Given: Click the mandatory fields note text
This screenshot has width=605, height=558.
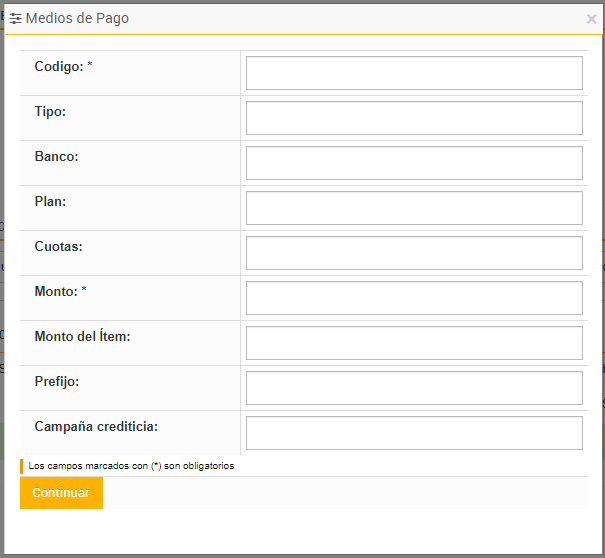Looking at the screenshot, I should tap(131, 466).
